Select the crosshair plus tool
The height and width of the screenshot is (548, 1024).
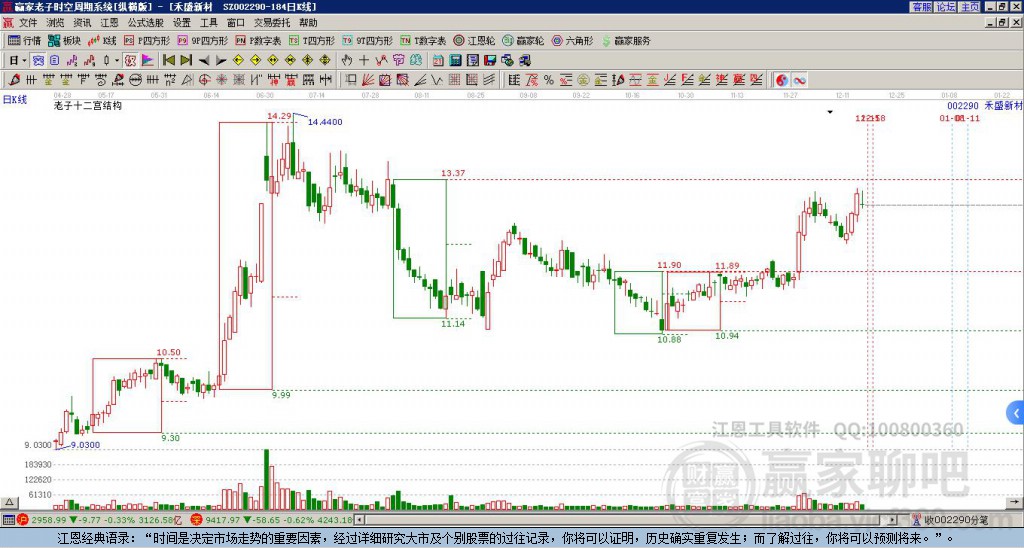364,61
